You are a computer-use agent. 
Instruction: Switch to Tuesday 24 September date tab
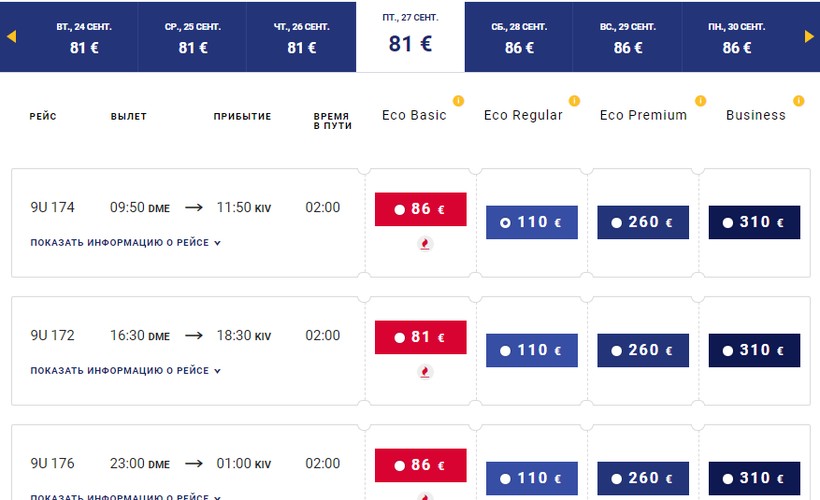click(84, 37)
